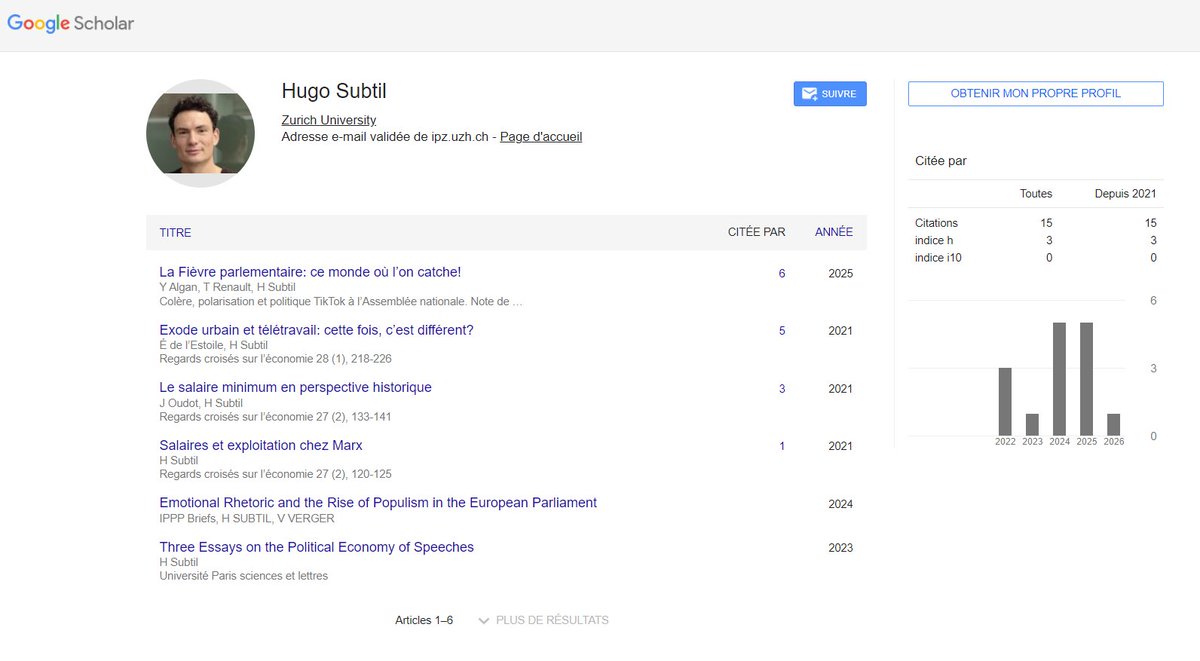Open 'La Fièvre parlementaire' article

tap(310, 272)
